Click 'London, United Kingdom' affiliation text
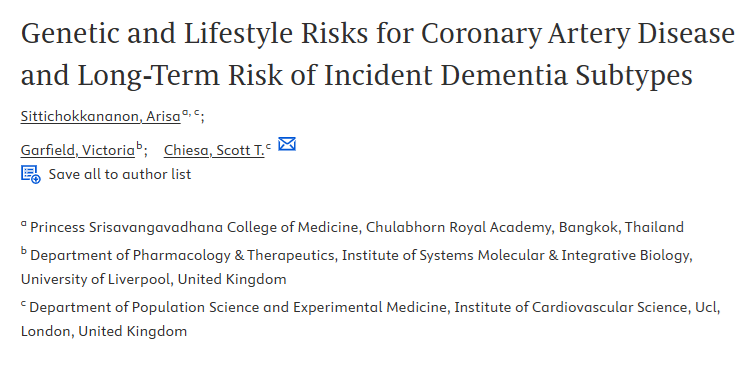Image resolution: width=748 pixels, height=369 pixels. click(104, 331)
